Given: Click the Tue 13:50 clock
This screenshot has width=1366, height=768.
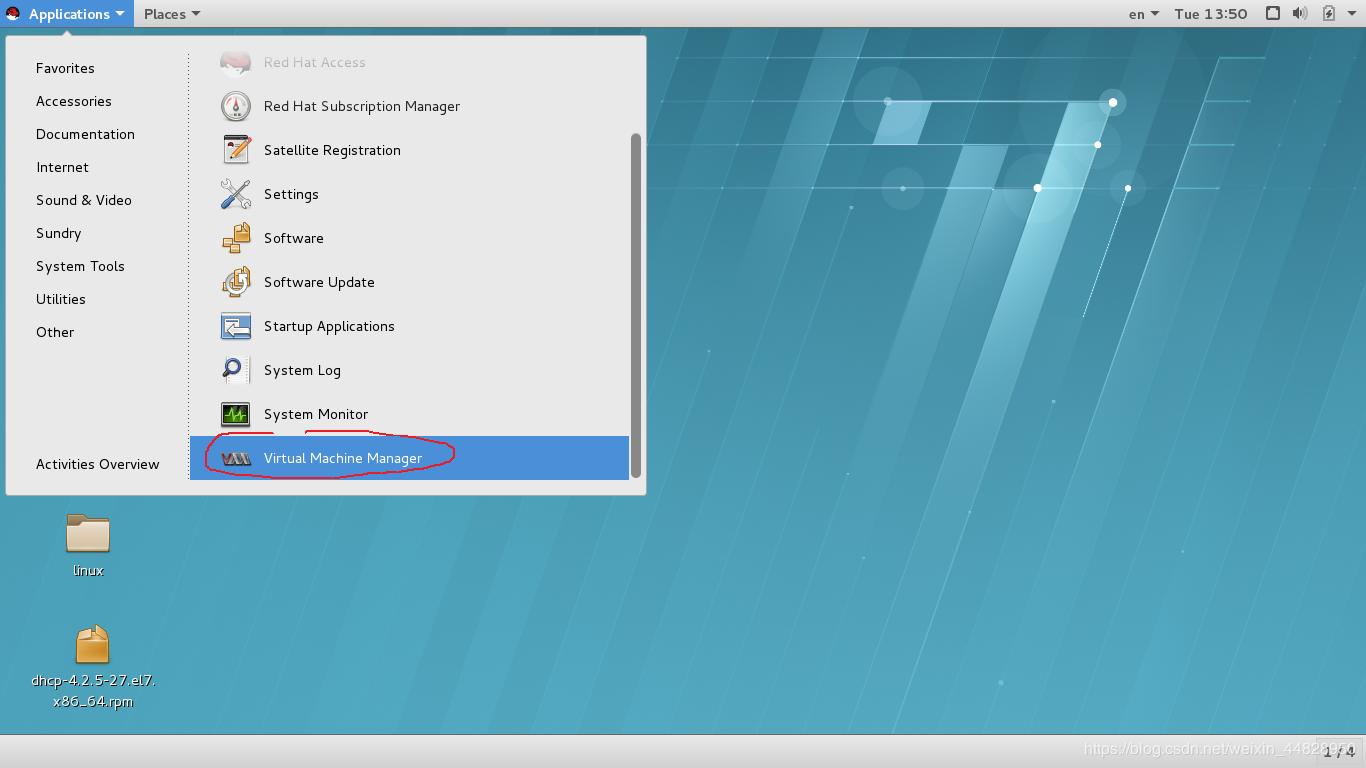Looking at the screenshot, I should 1210,14.
